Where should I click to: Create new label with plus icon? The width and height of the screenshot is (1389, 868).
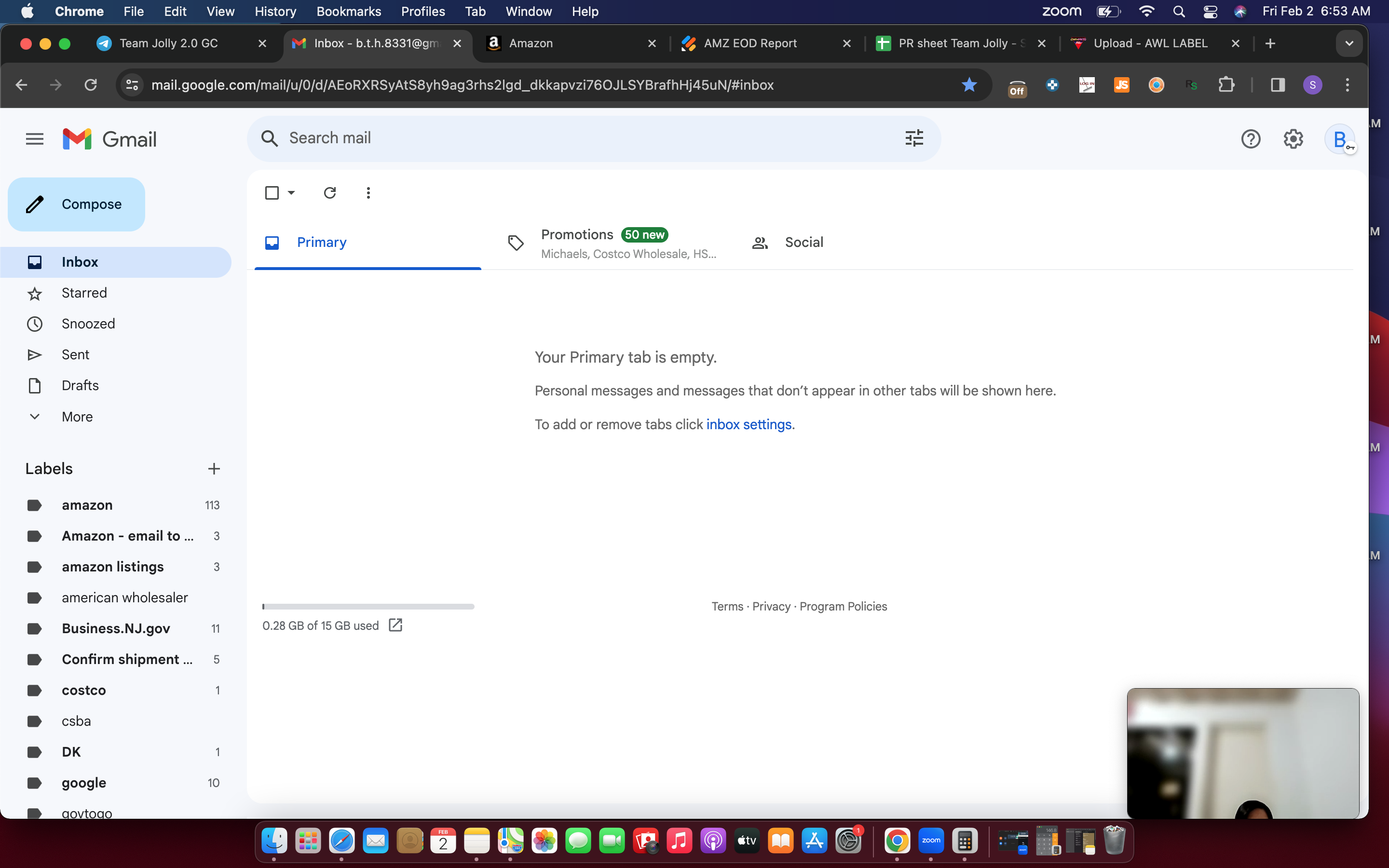coord(214,469)
